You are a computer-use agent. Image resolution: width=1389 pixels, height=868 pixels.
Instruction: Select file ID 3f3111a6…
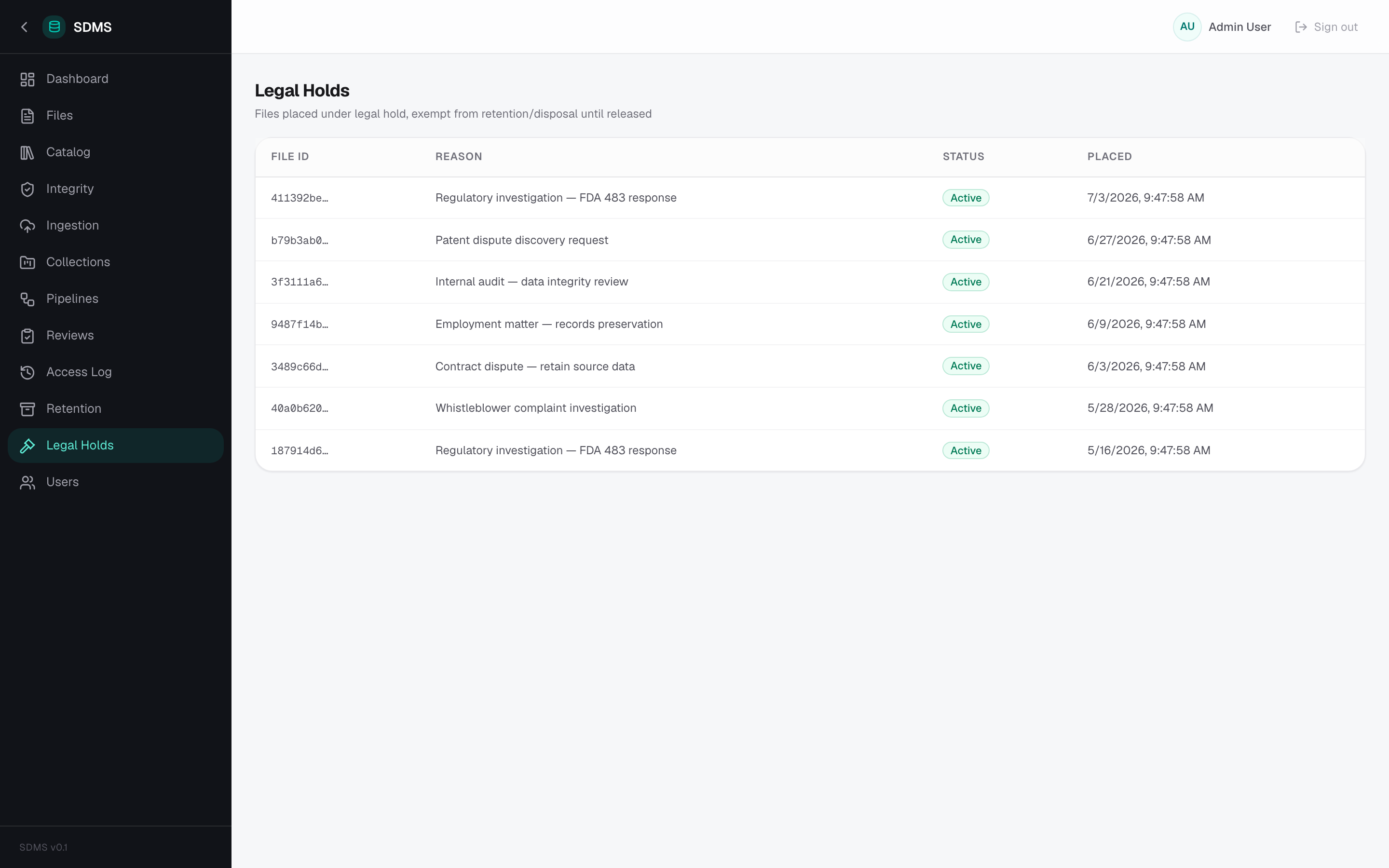300,282
